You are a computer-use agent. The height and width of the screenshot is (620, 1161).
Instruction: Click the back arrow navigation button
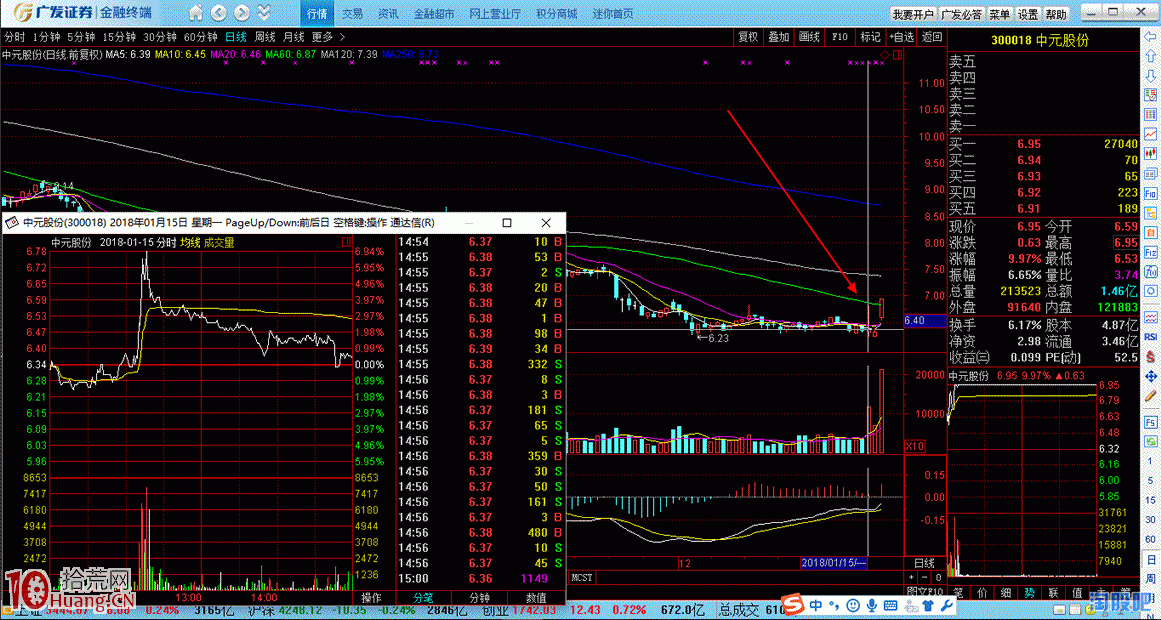[x=218, y=13]
